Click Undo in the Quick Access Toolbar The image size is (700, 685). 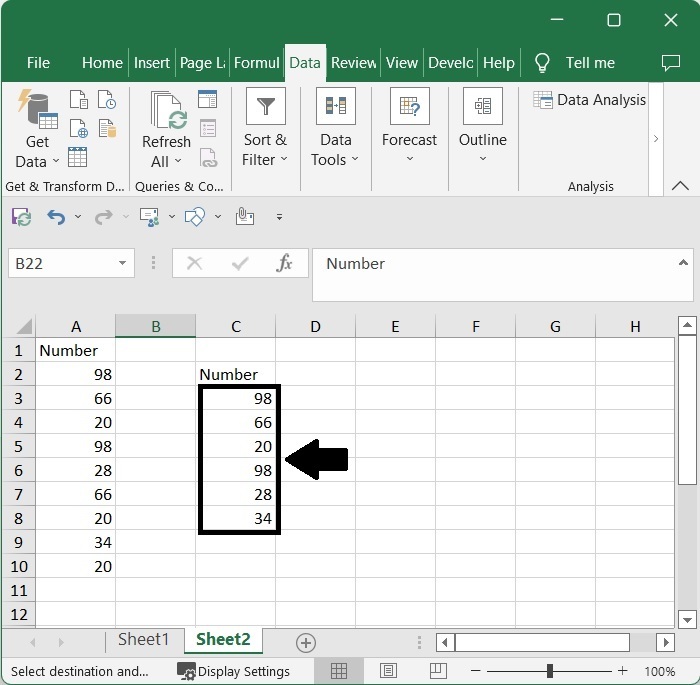click(x=56, y=216)
